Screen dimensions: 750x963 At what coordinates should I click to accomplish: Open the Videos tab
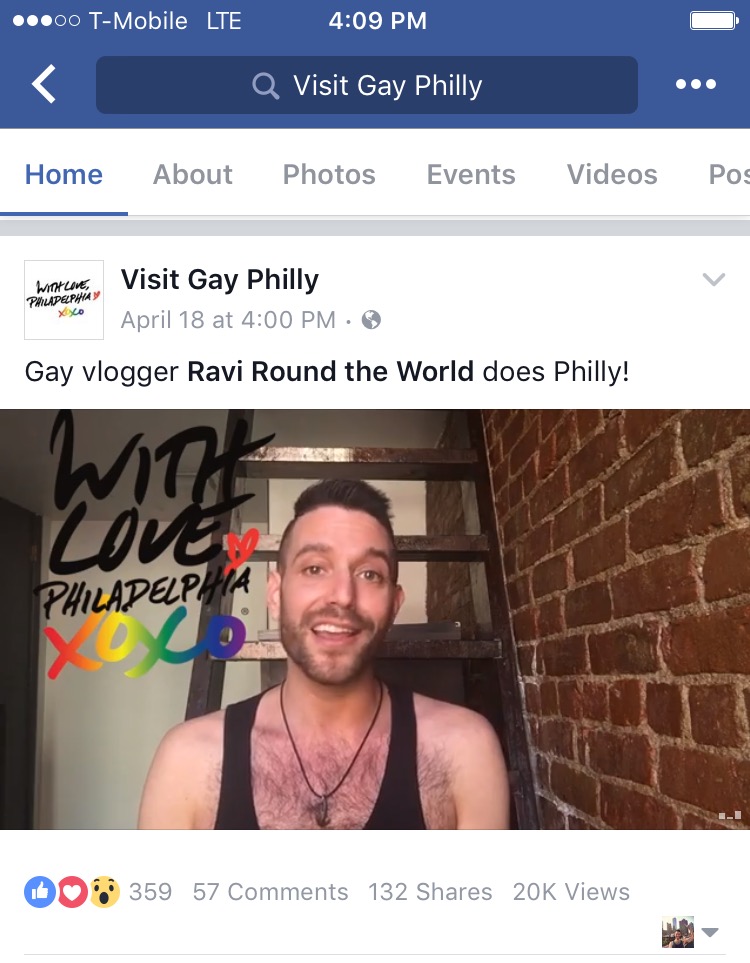pos(612,174)
